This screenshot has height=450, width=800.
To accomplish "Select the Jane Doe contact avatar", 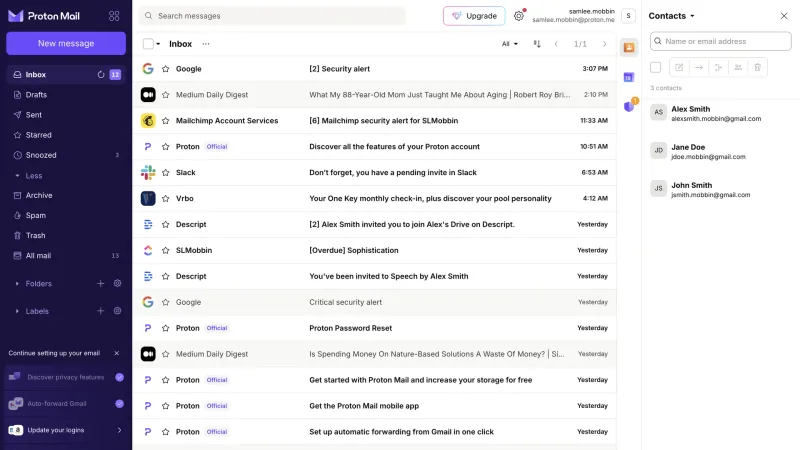I will [659, 151].
